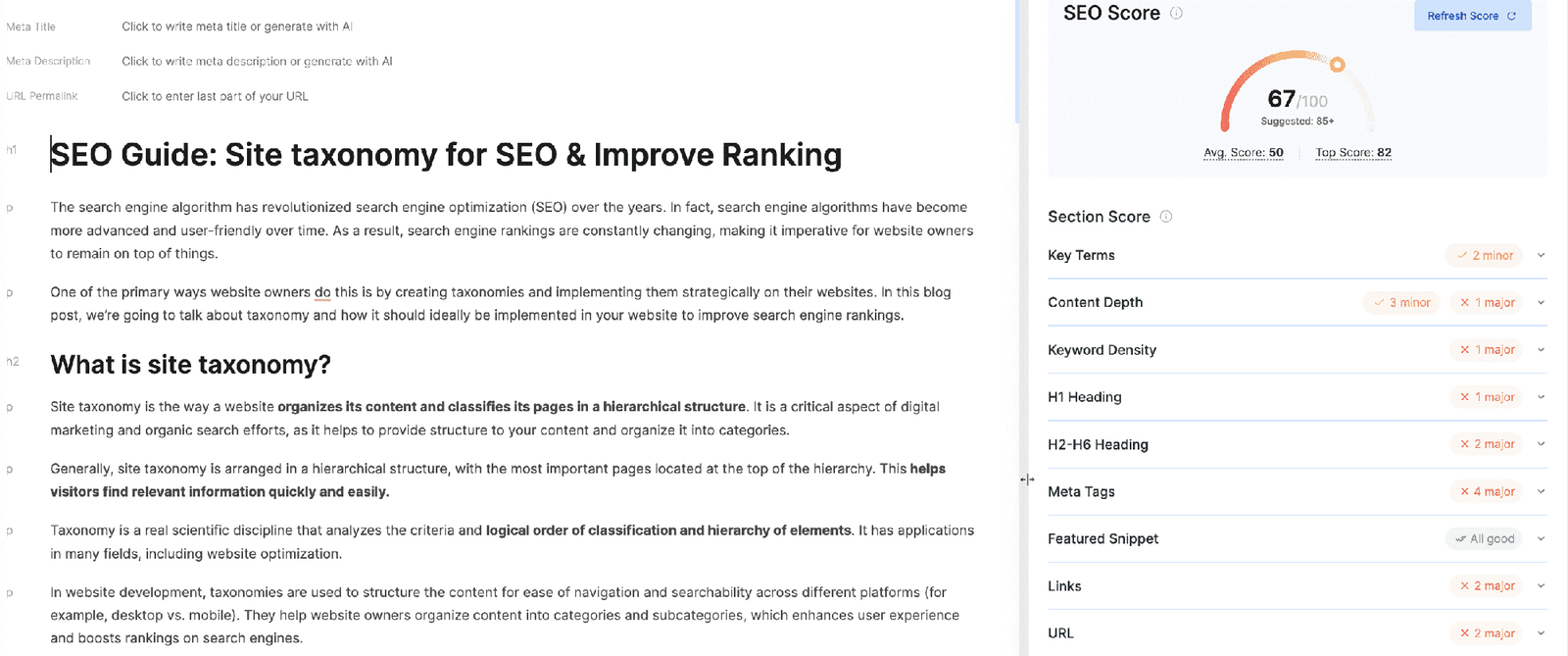
Task: Expand the Links section chevron
Action: (1541, 586)
